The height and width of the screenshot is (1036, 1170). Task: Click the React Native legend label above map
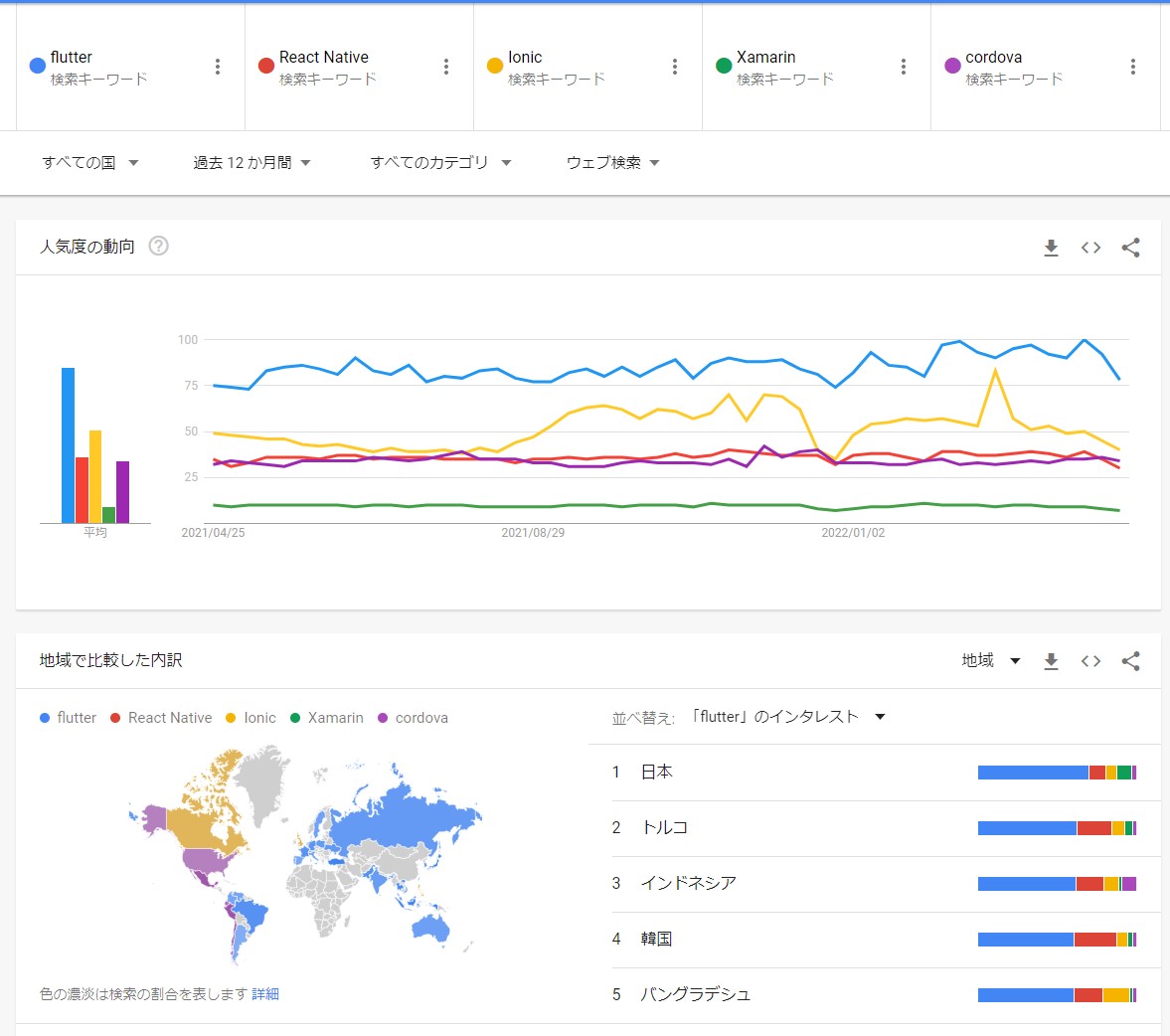(170, 717)
